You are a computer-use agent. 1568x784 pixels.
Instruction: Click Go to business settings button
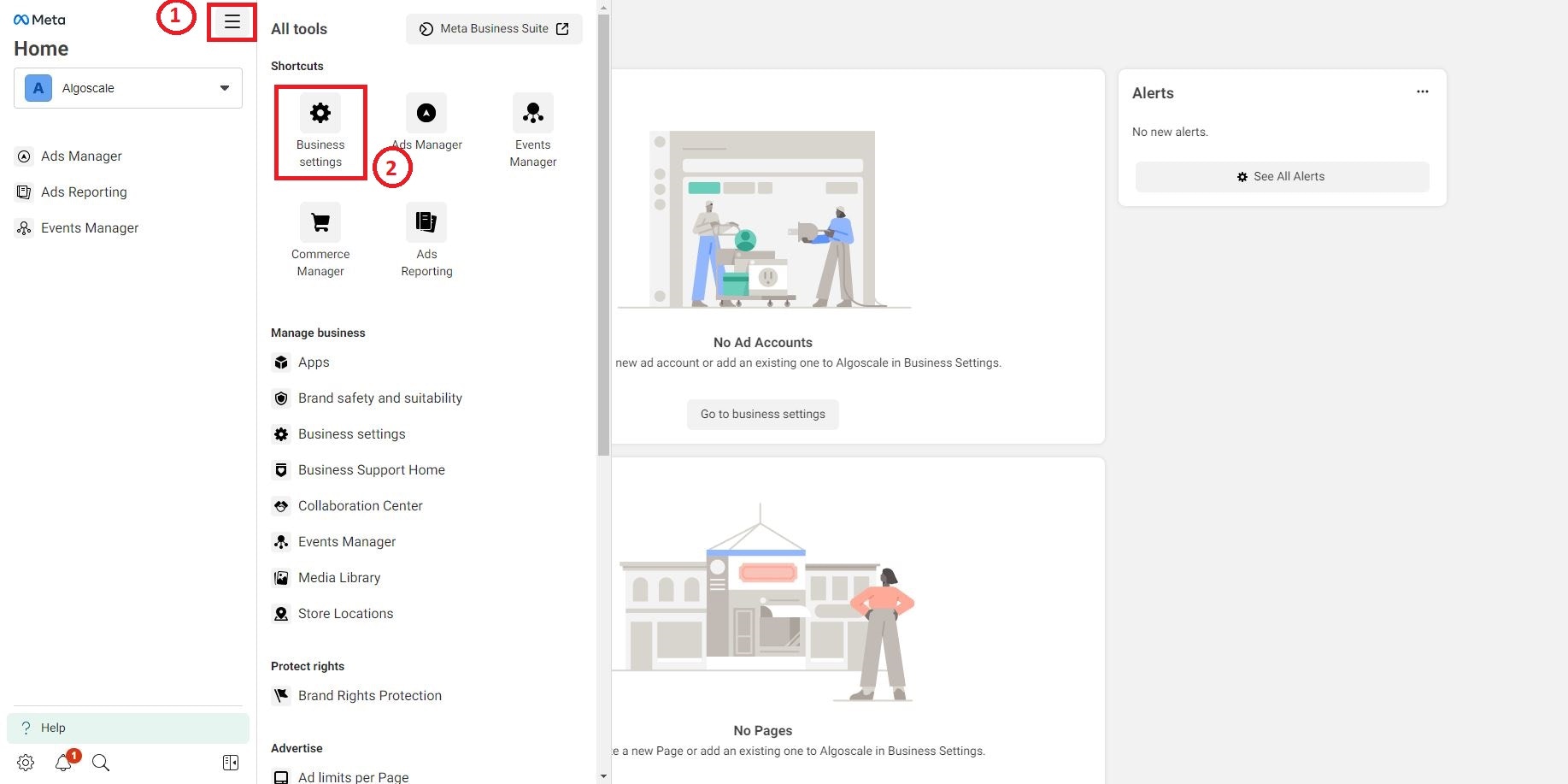tap(763, 414)
